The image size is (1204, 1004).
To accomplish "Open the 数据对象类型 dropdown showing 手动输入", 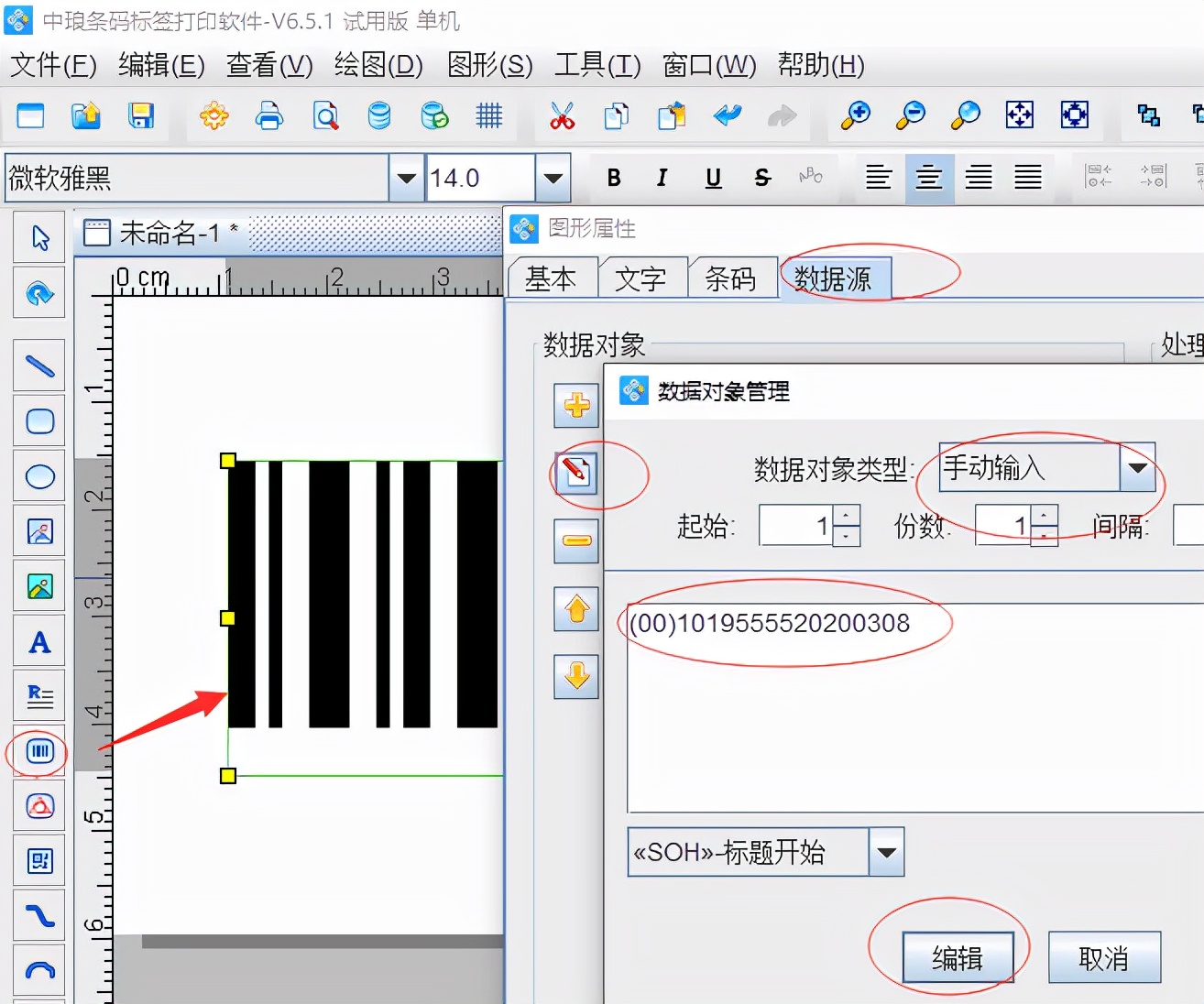I will pyautogui.click(x=1138, y=467).
